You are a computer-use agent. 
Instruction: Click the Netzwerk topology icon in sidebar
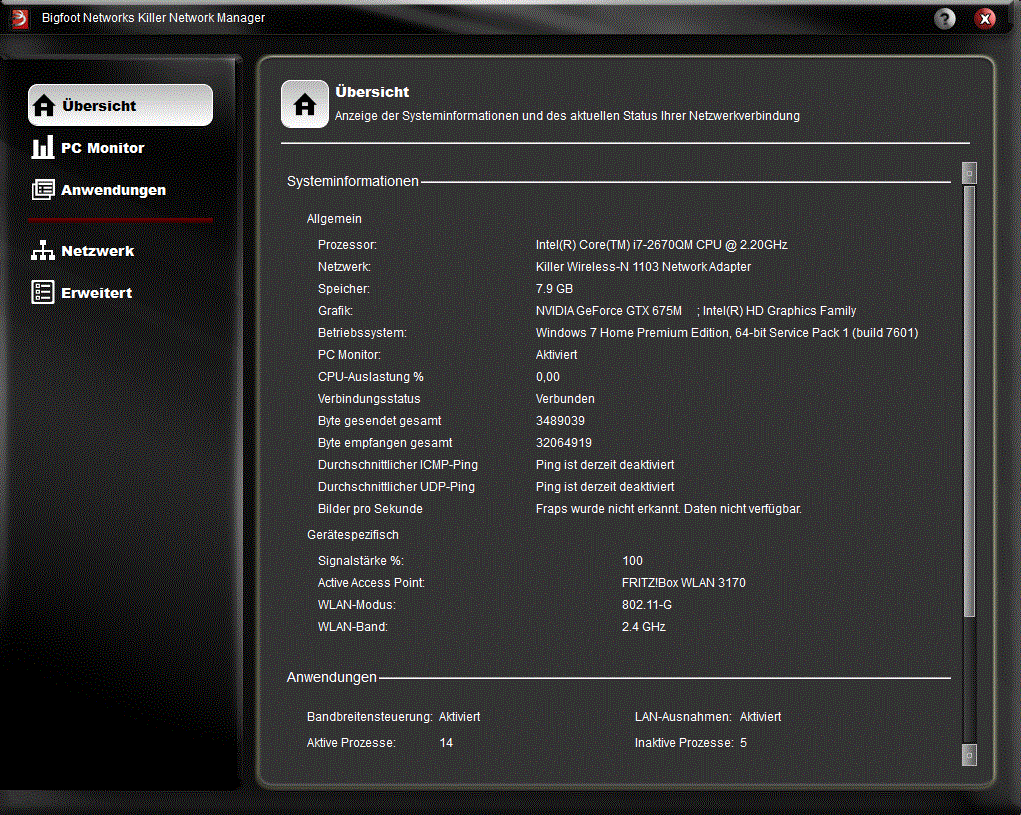pyautogui.click(x=43, y=251)
